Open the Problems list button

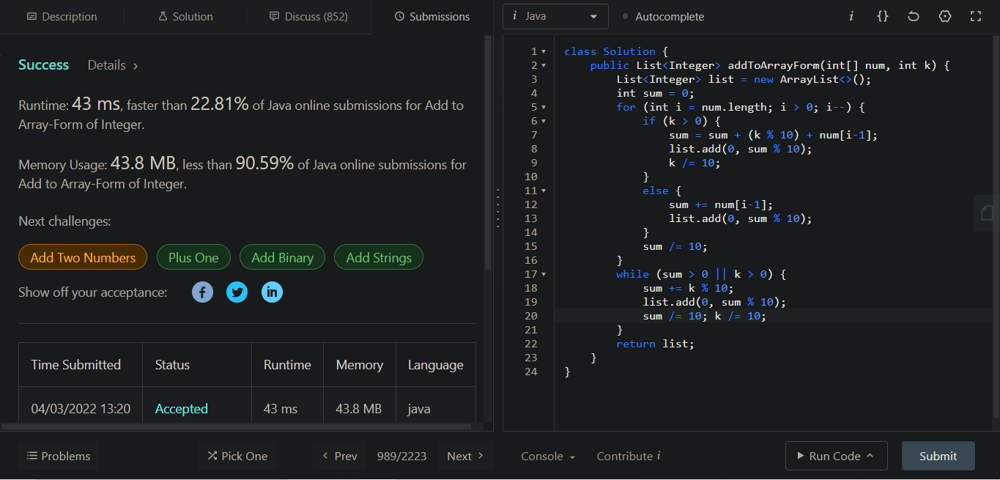coord(59,456)
